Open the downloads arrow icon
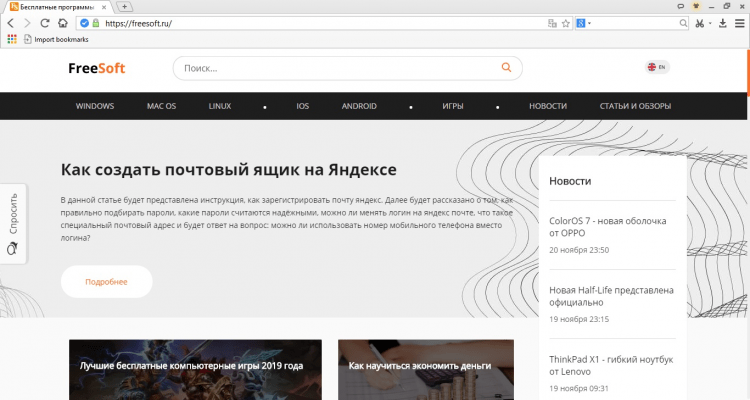The height and width of the screenshot is (400, 750). coord(723,23)
